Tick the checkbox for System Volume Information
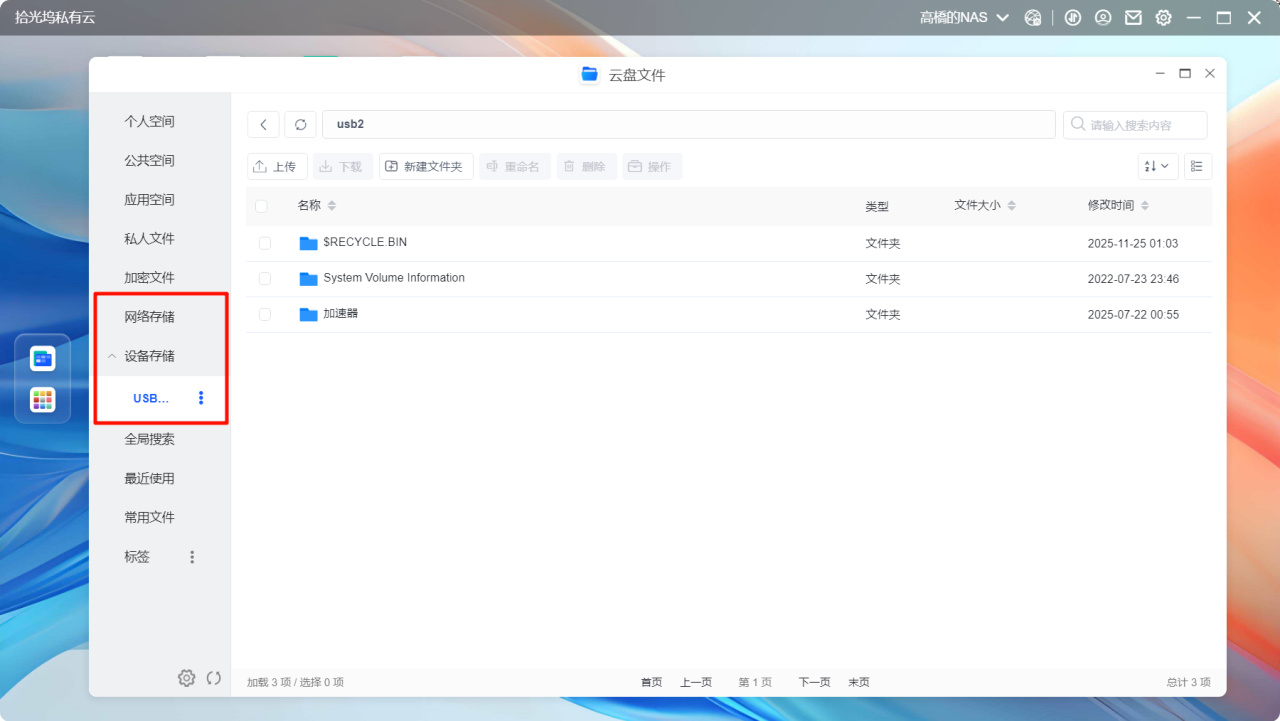 [265, 279]
